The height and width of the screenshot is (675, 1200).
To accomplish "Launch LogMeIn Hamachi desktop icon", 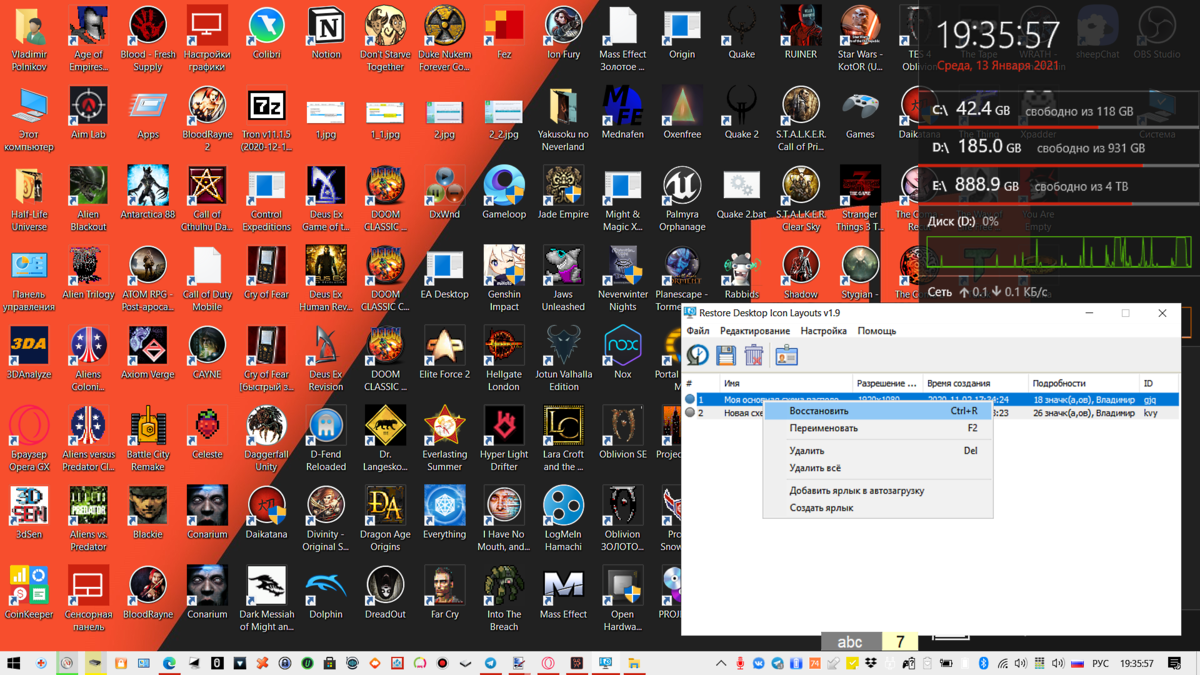I will coord(563,518).
